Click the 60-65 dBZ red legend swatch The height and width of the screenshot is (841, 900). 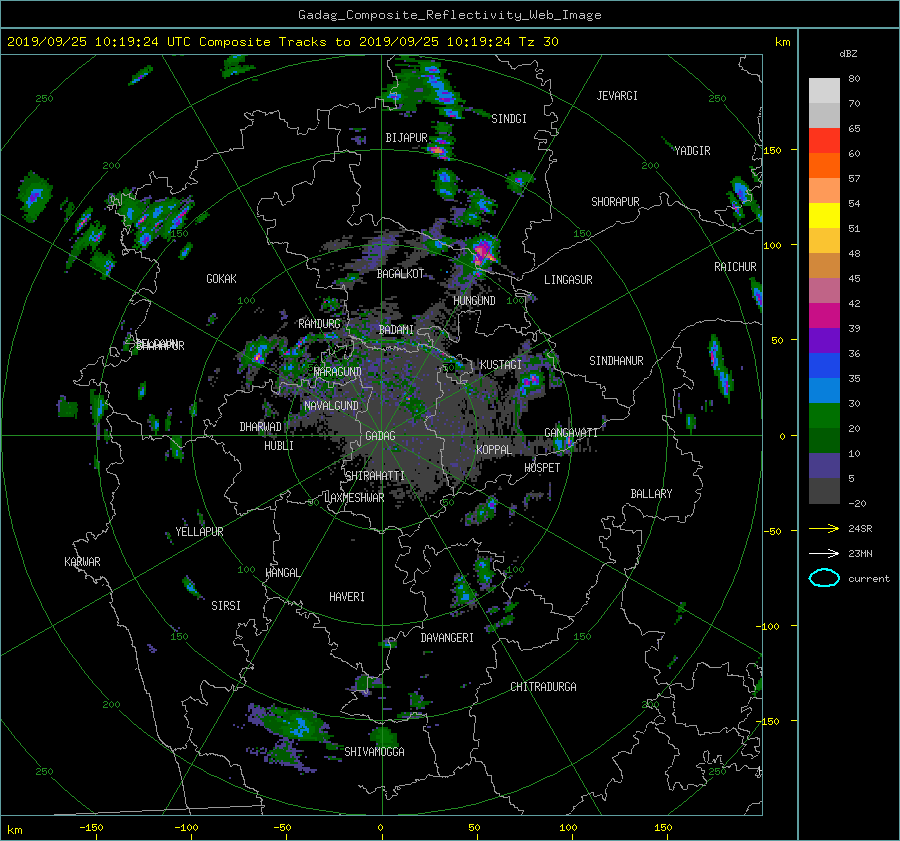[824, 141]
